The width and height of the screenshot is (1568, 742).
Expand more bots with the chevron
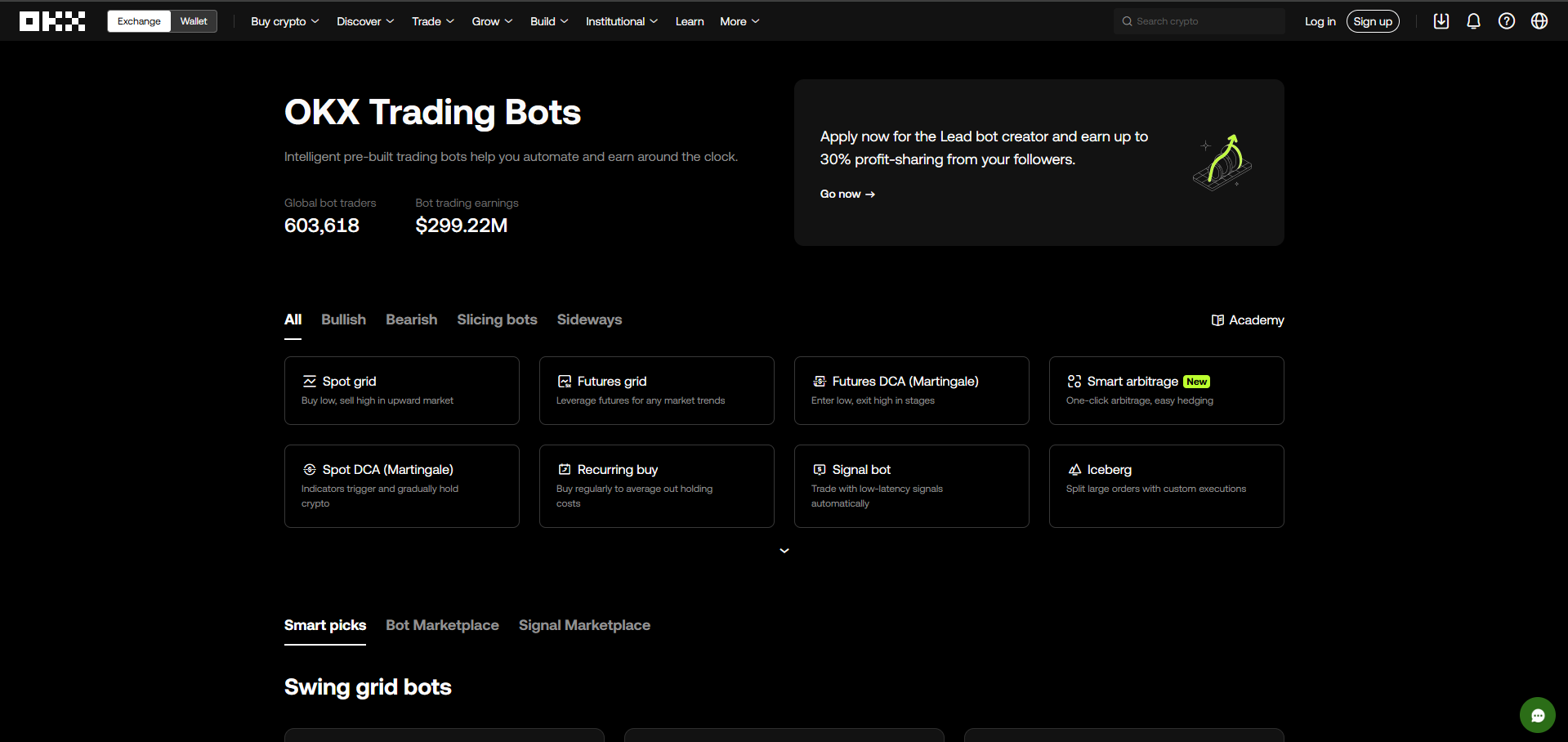coord(784,551)
